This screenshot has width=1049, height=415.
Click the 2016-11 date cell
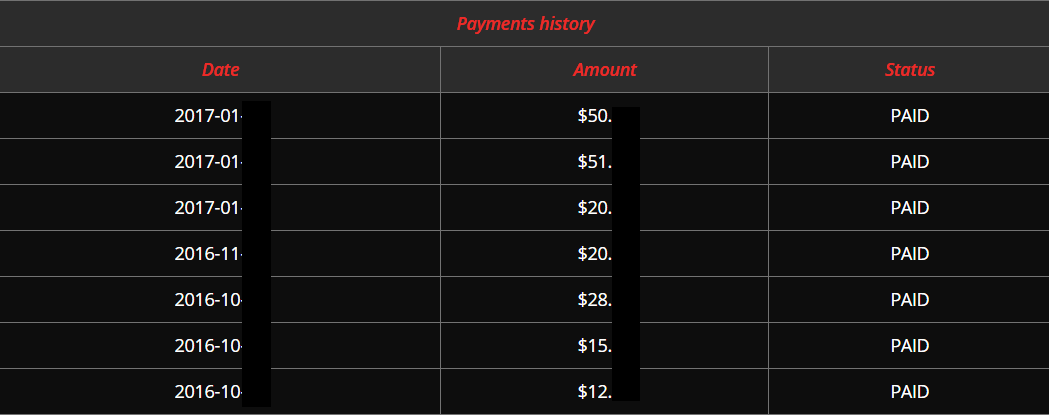(220, 254)
